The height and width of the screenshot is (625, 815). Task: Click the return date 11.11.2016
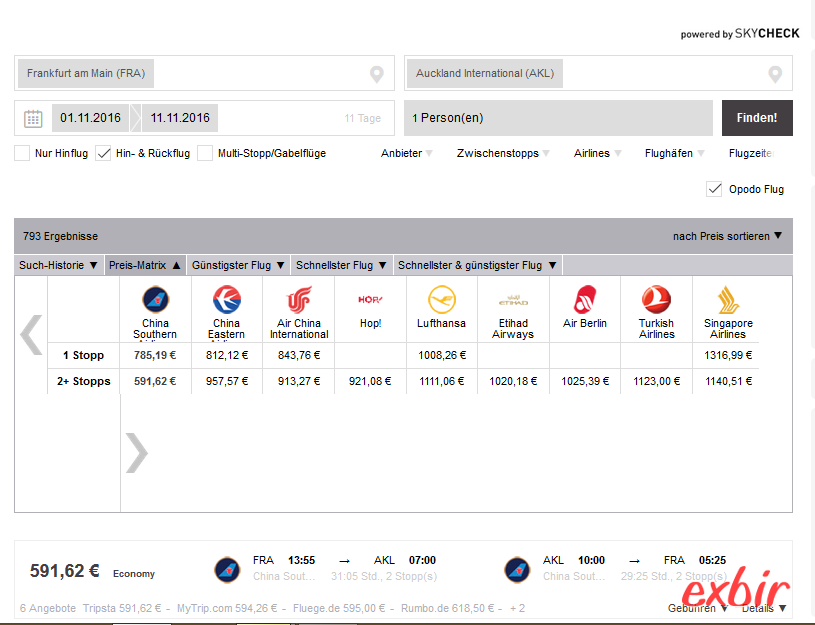(x=180, y=118)
